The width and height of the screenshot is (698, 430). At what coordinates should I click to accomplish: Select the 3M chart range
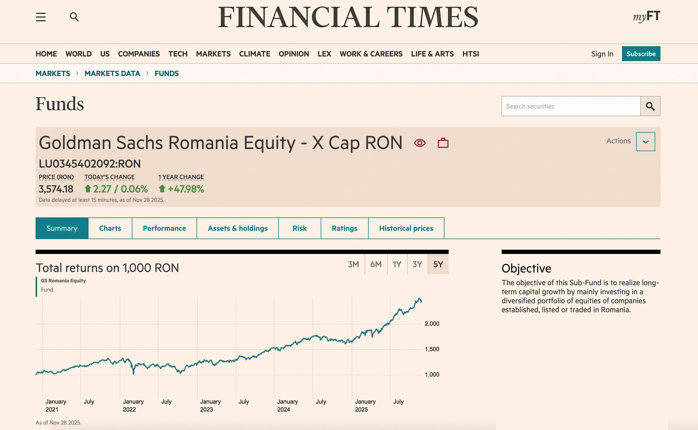[x=353, y=264]
